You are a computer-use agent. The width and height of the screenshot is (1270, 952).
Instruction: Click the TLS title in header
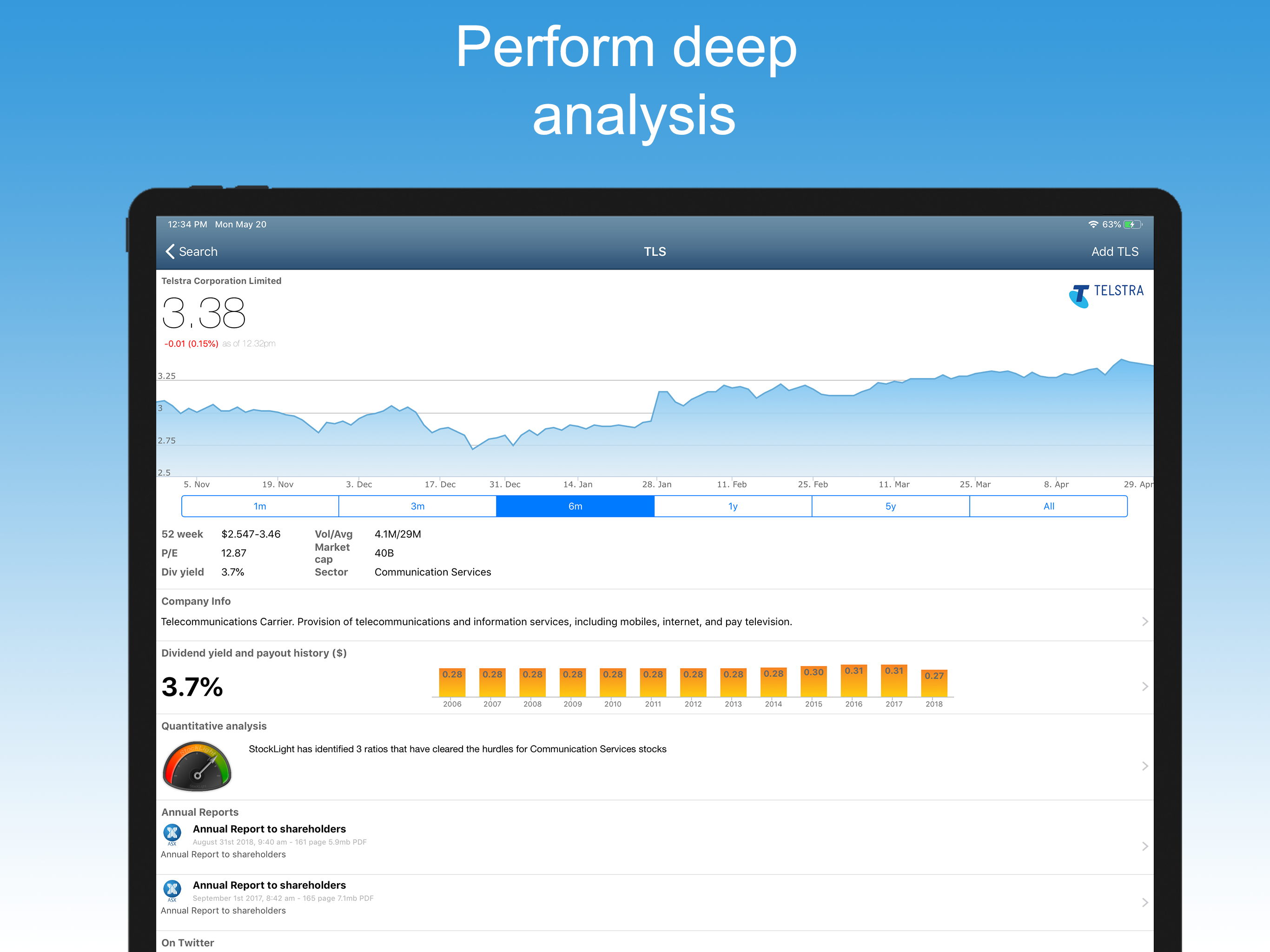click(655, 251)
